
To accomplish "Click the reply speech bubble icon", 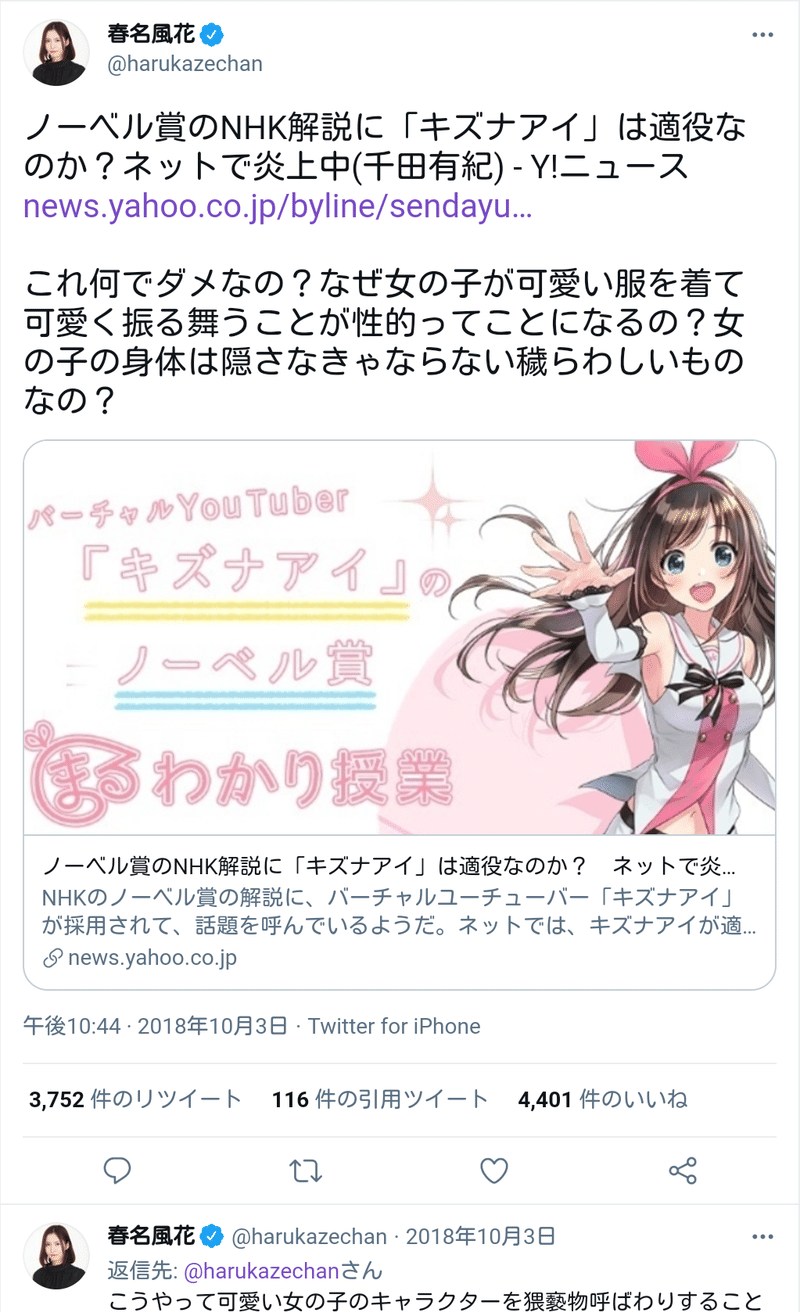I will point(117,1170).
